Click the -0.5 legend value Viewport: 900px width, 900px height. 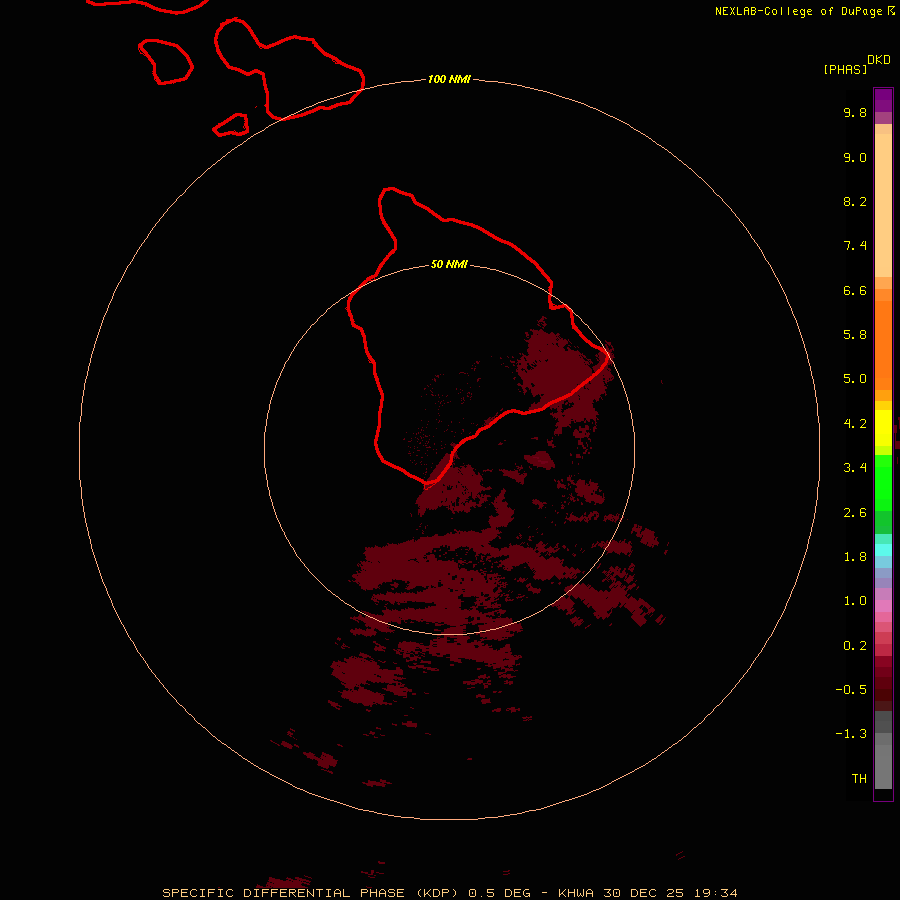851,690
